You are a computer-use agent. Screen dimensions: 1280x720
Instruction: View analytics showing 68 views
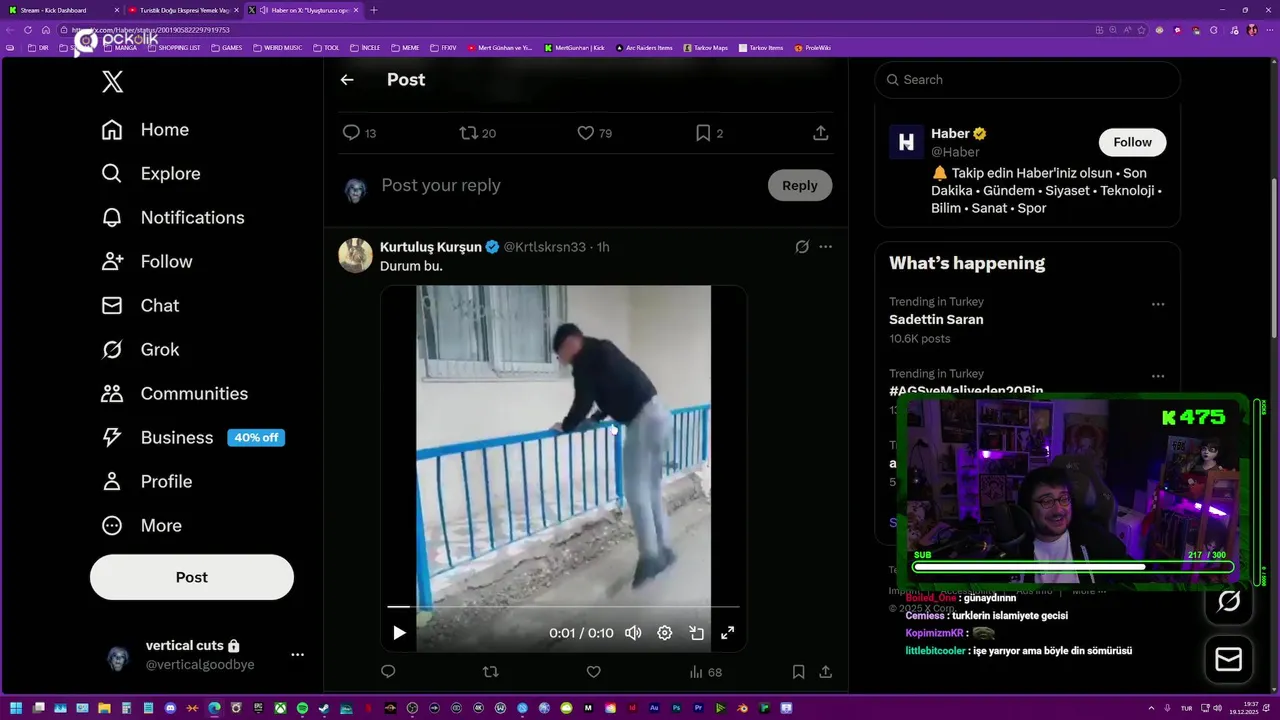[x=705, y=672]
